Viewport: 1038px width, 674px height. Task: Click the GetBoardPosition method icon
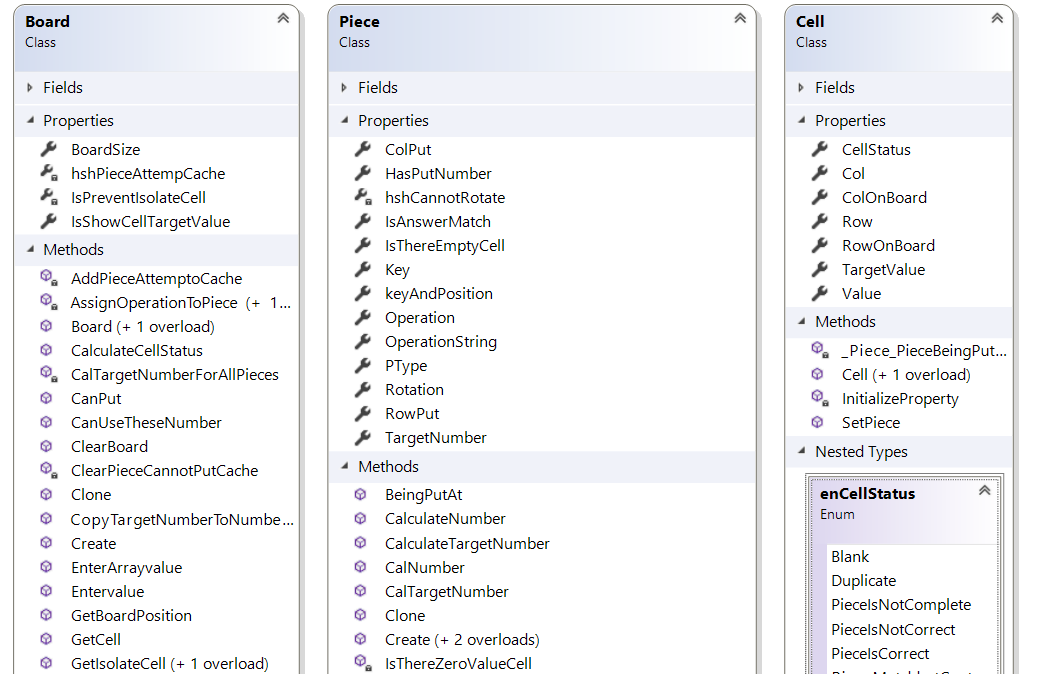(46, 615)
